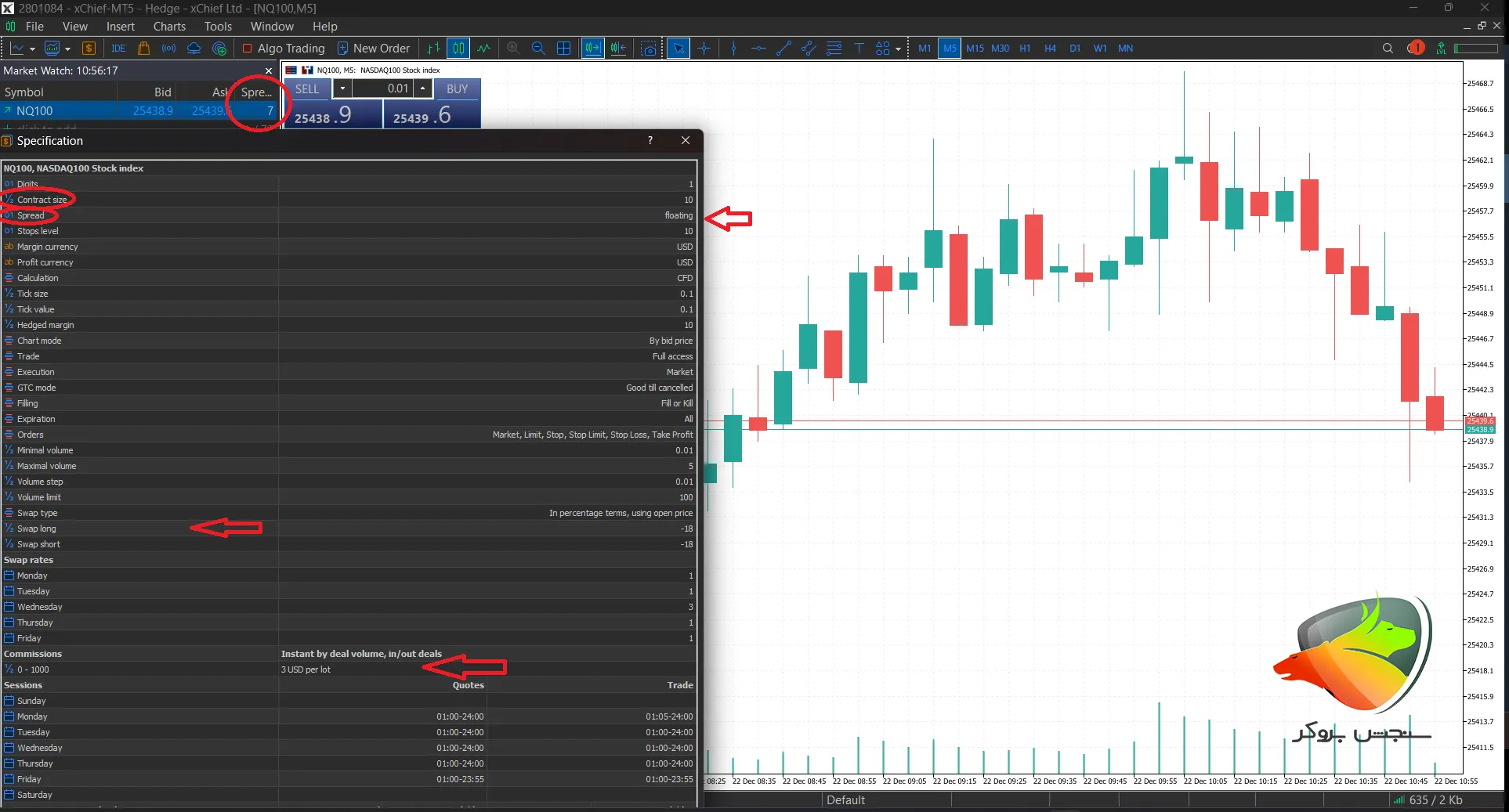Select the crosshair cursor tool
This screenshot has height=812, width=1509.
(x=704, y=49)
